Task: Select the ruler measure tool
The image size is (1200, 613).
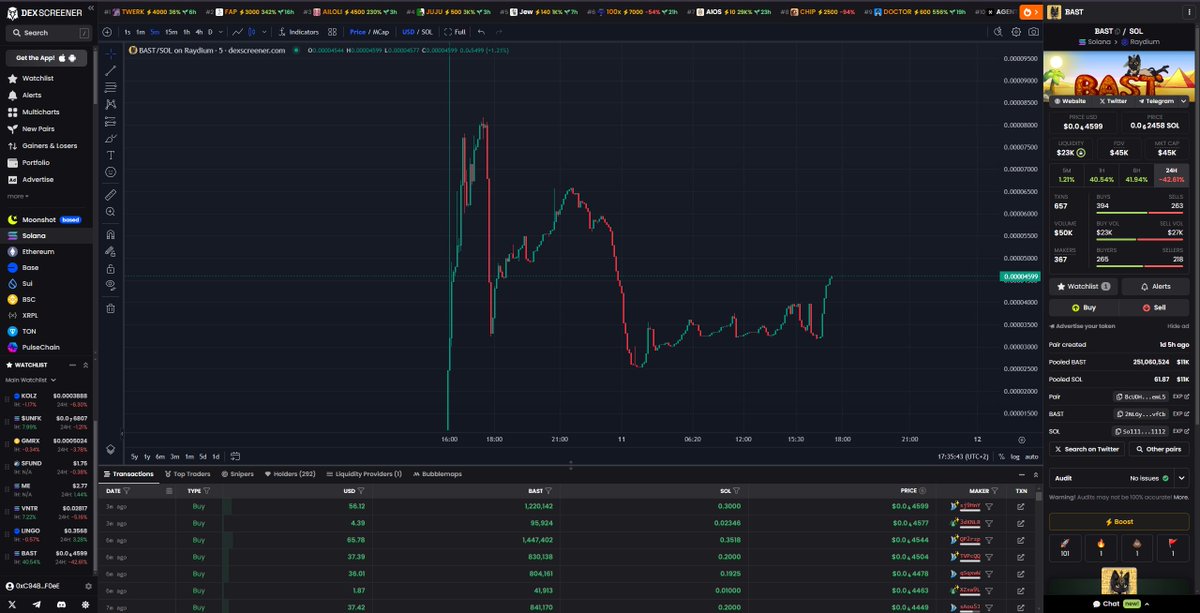Action: pyautogui.click(x=110, y=194)
